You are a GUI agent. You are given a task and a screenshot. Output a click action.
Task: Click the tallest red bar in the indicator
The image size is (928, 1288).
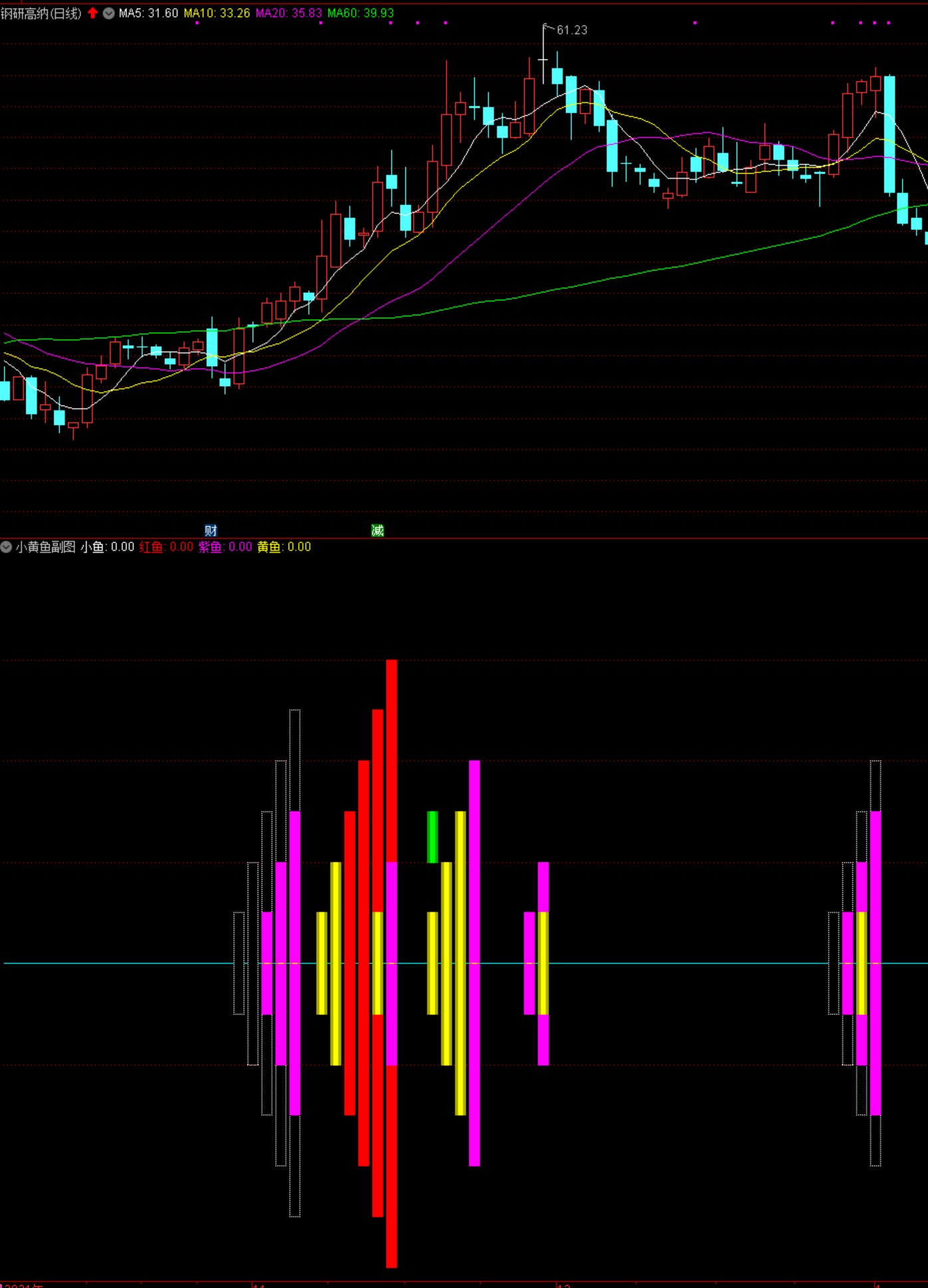pos(392,964)
